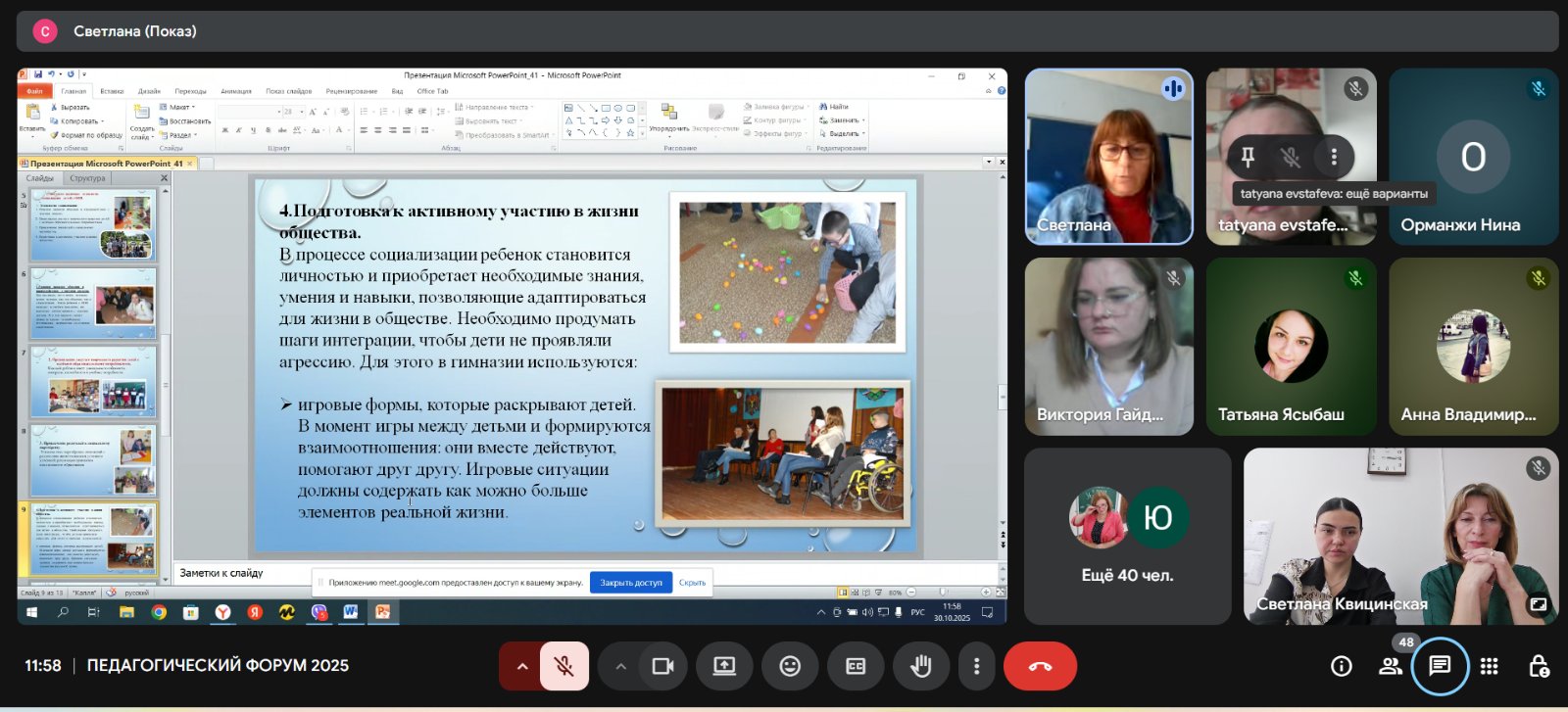The width and height of the screenshot is (1568, 712).
Task: Show the people list with 48 badge
Action: pyautogui.click(x=1390, y=666)
